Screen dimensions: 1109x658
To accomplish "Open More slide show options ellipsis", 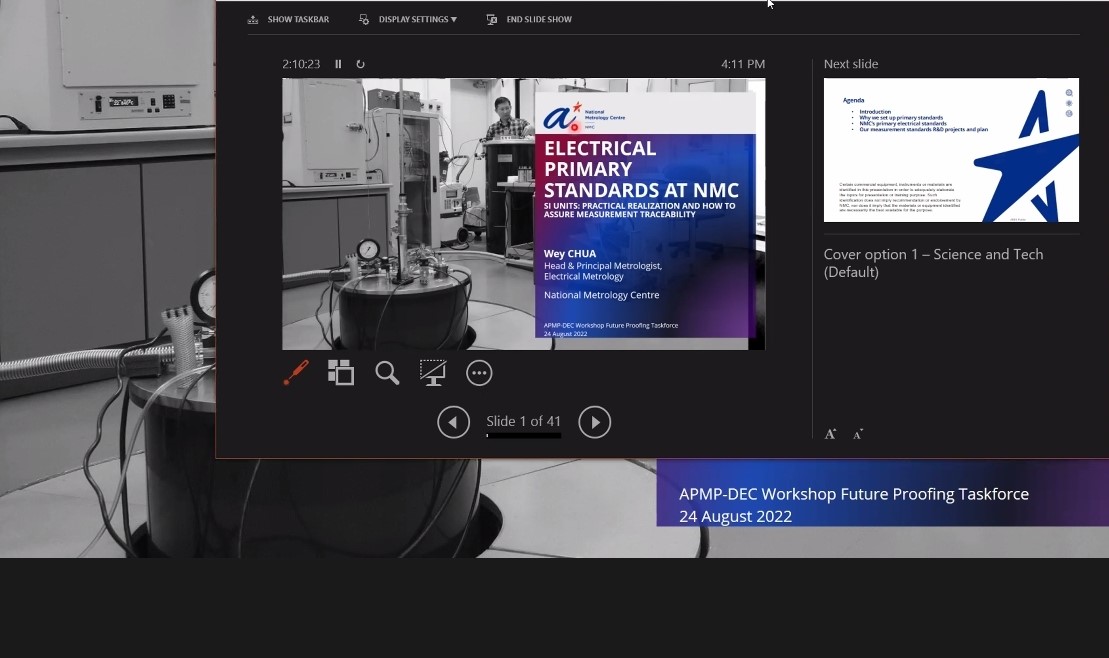I will (x=479, y=373).
